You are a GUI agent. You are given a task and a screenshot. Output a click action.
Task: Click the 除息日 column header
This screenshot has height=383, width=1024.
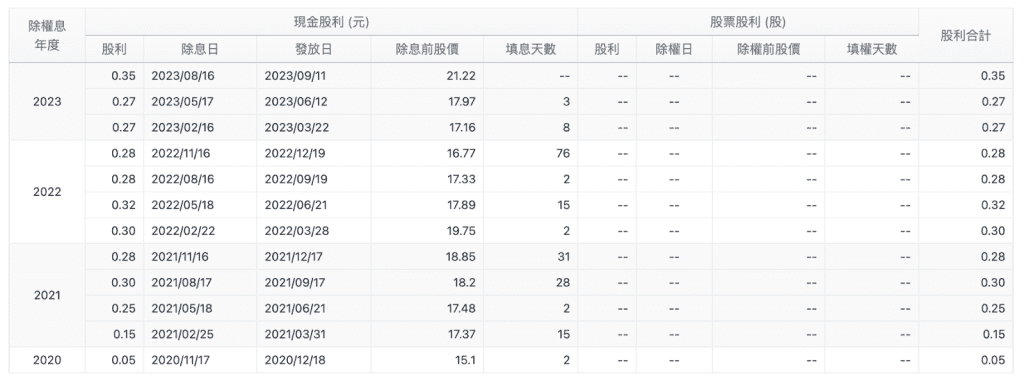(200, 50)
